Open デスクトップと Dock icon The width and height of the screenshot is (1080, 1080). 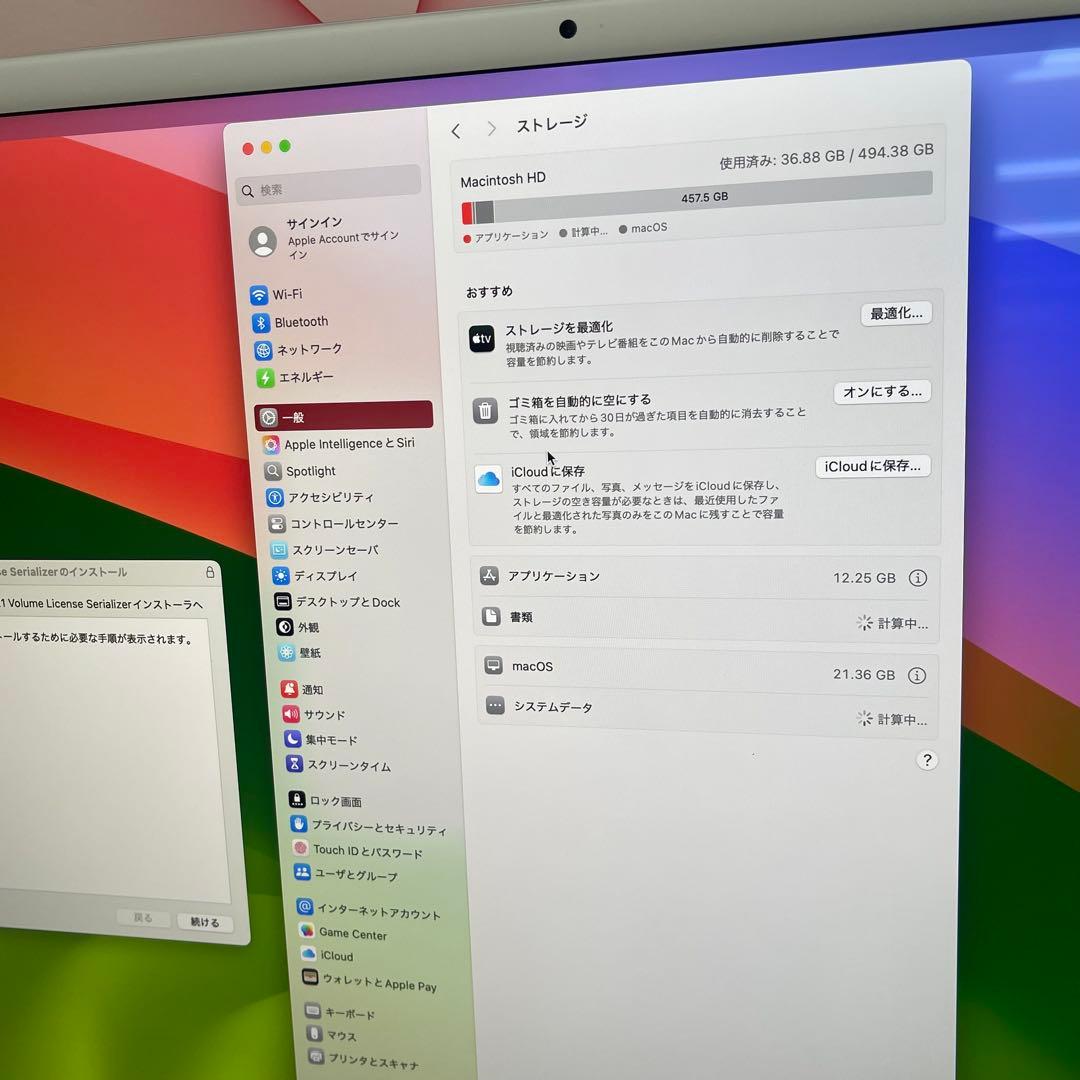[x=283, y=602]
